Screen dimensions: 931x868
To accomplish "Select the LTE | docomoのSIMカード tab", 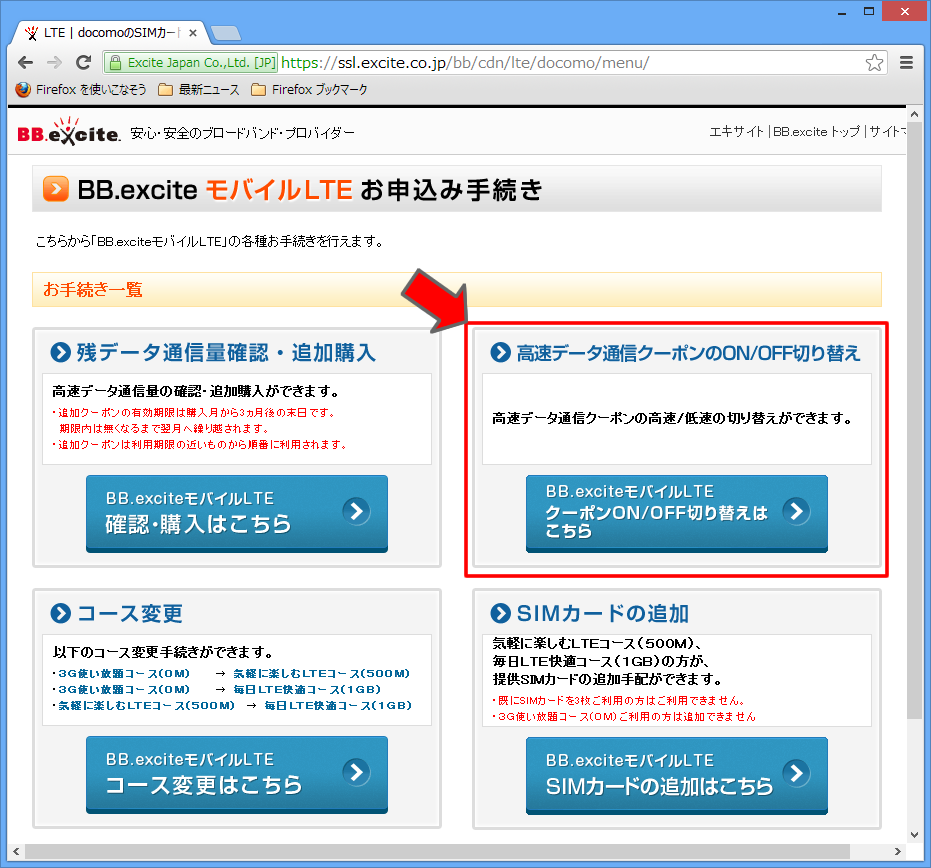I will click(110, 33).
